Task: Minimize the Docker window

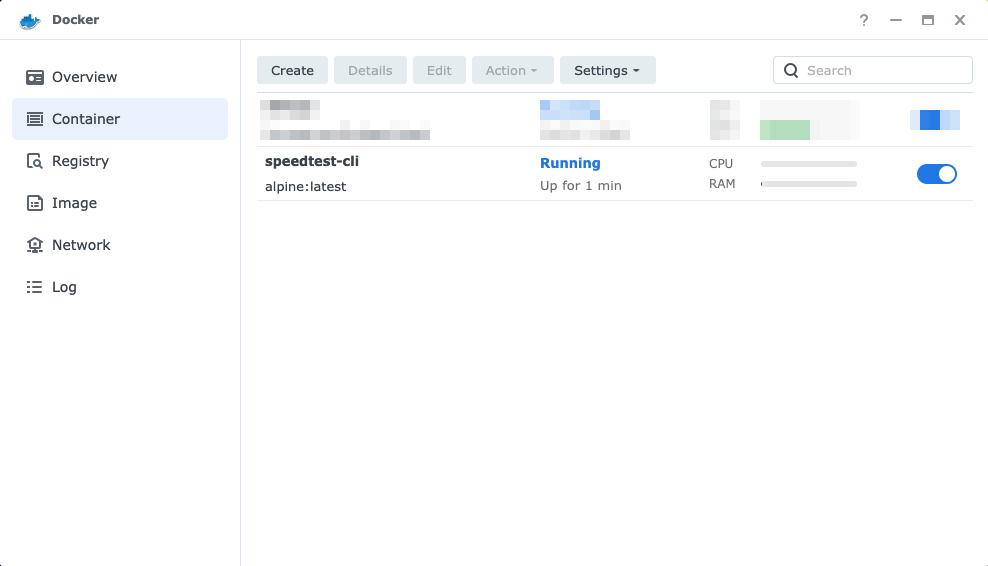Action: tap(895, 20)
